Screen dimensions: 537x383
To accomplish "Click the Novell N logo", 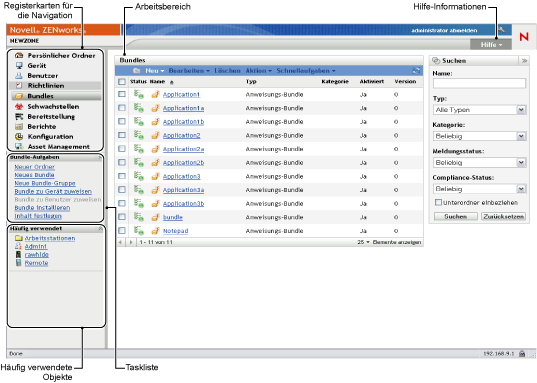I will 524,36.
